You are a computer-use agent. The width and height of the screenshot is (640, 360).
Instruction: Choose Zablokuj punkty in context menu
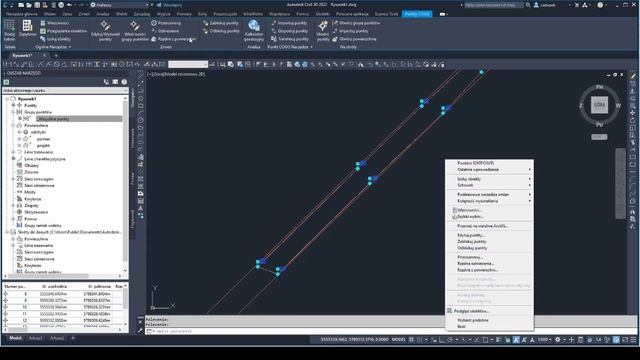pos(472,242)
